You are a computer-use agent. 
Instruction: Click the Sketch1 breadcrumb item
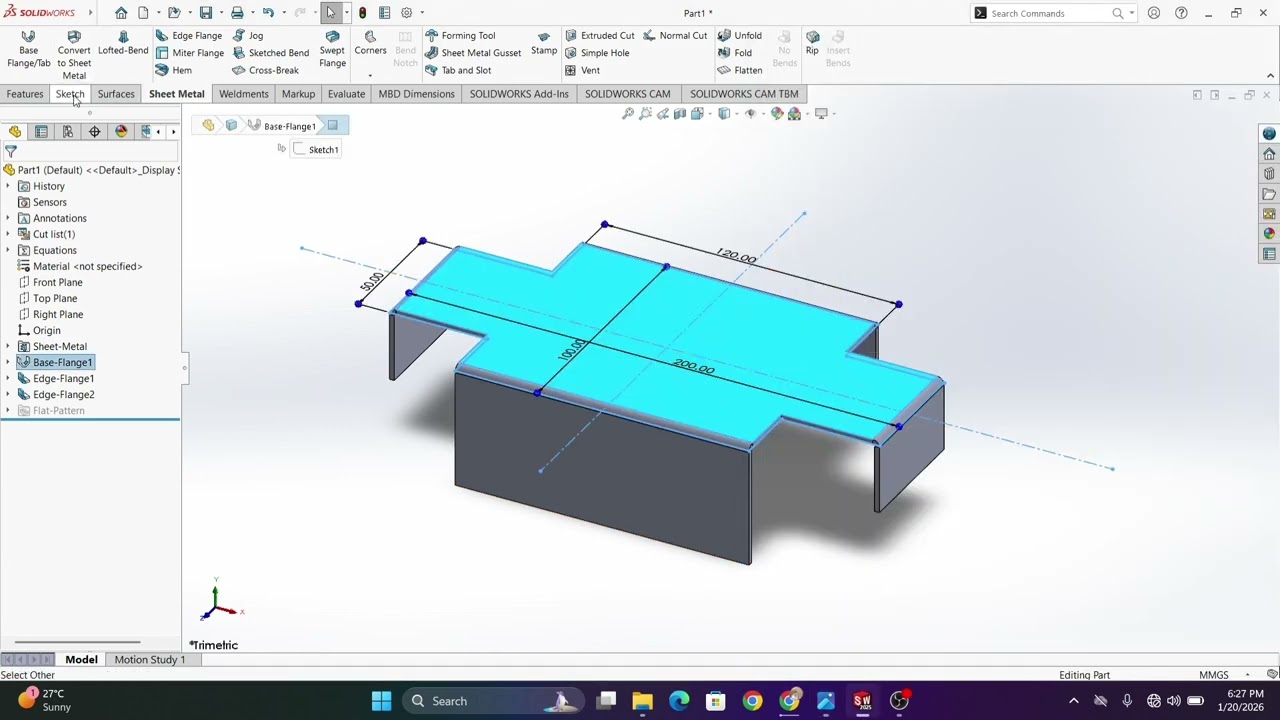pos(316,149)
